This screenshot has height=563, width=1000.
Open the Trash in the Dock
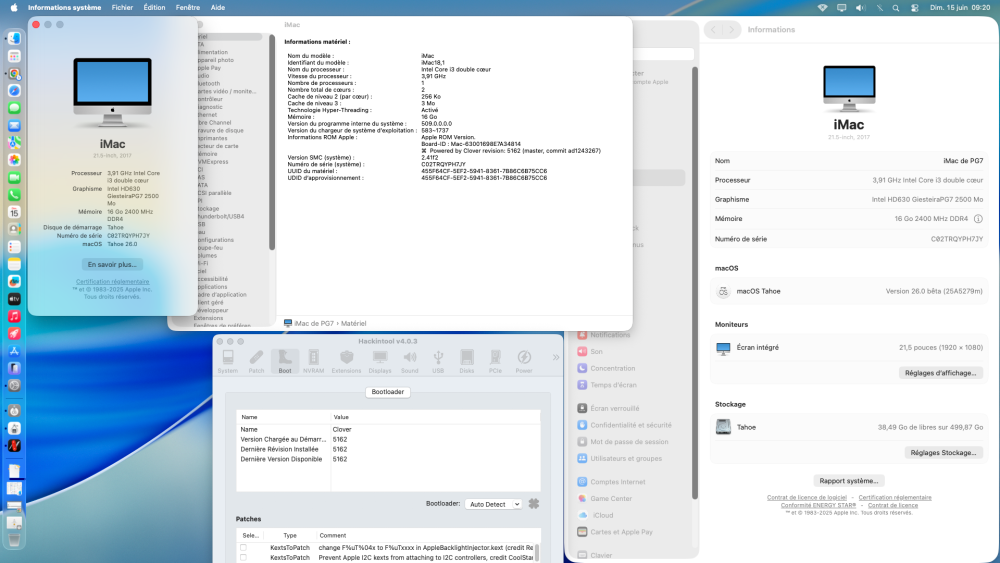[14, 539]
